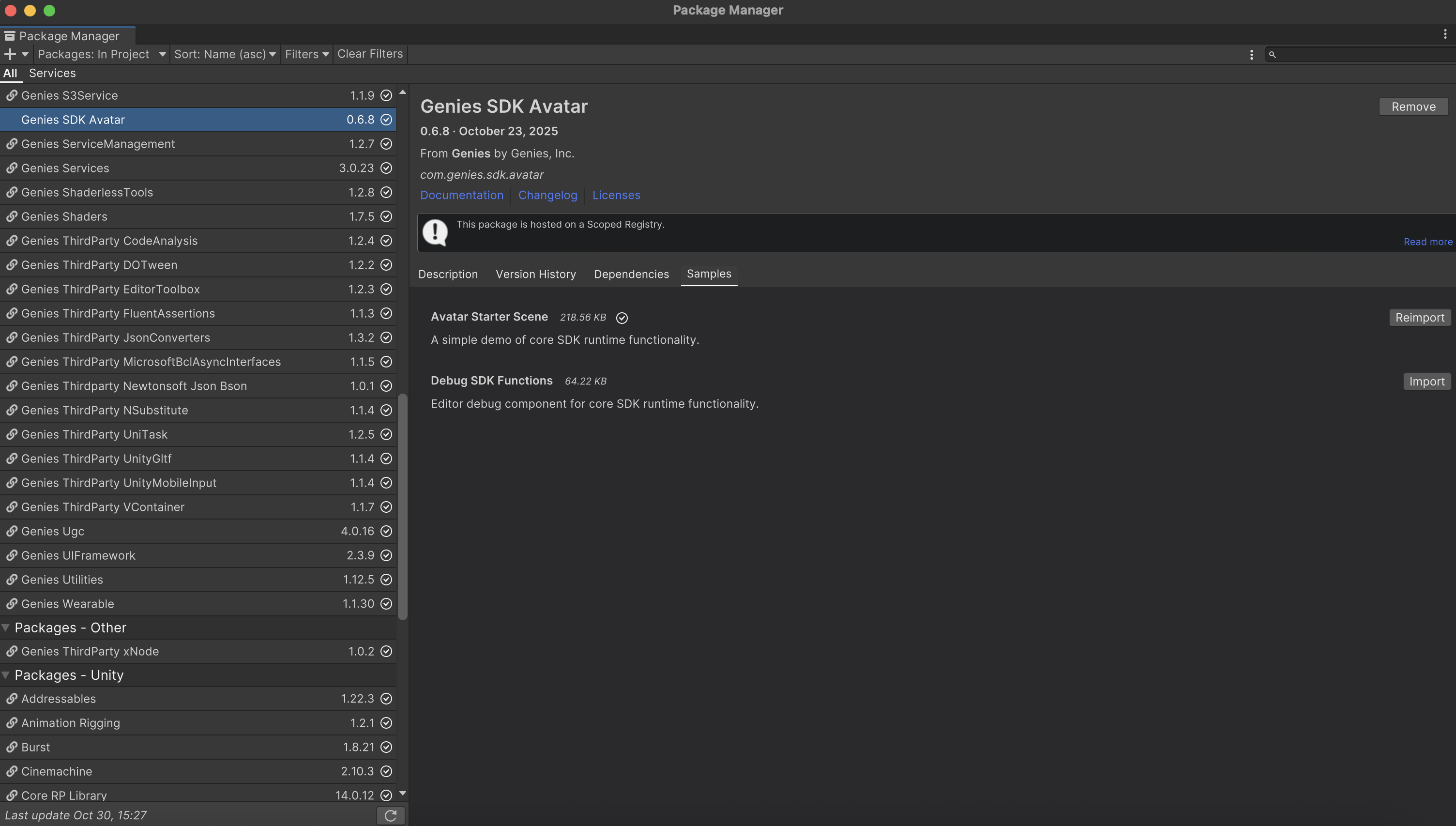
Task: Click the Package Manager tab icon
Action: click(9, 36)
